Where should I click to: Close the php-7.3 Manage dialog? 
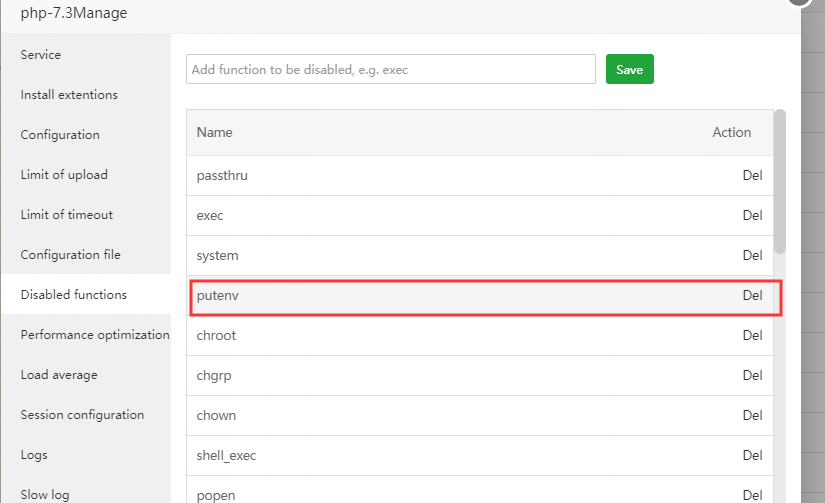click(x=798, y=2)
